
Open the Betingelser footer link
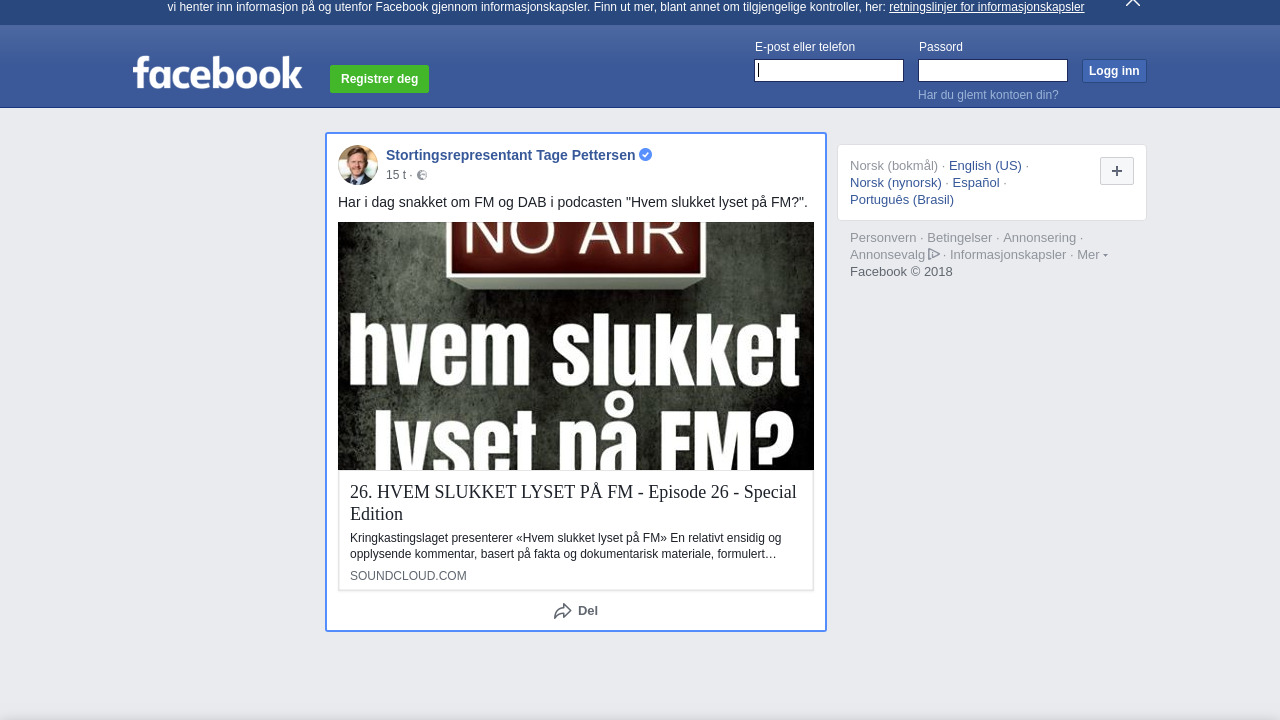(x=960, y=238)
